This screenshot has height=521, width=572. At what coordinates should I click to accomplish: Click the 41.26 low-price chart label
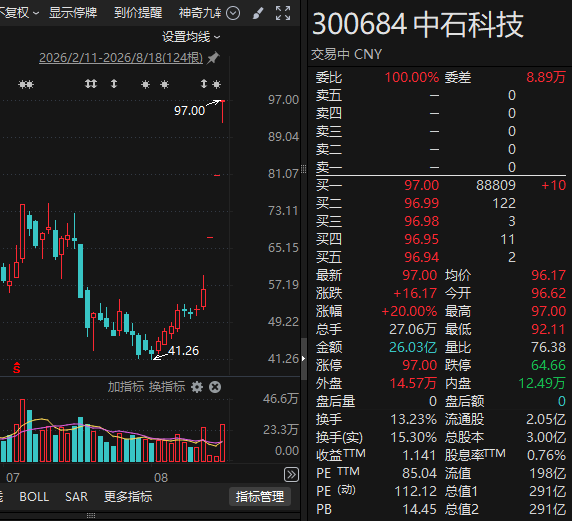183,351
